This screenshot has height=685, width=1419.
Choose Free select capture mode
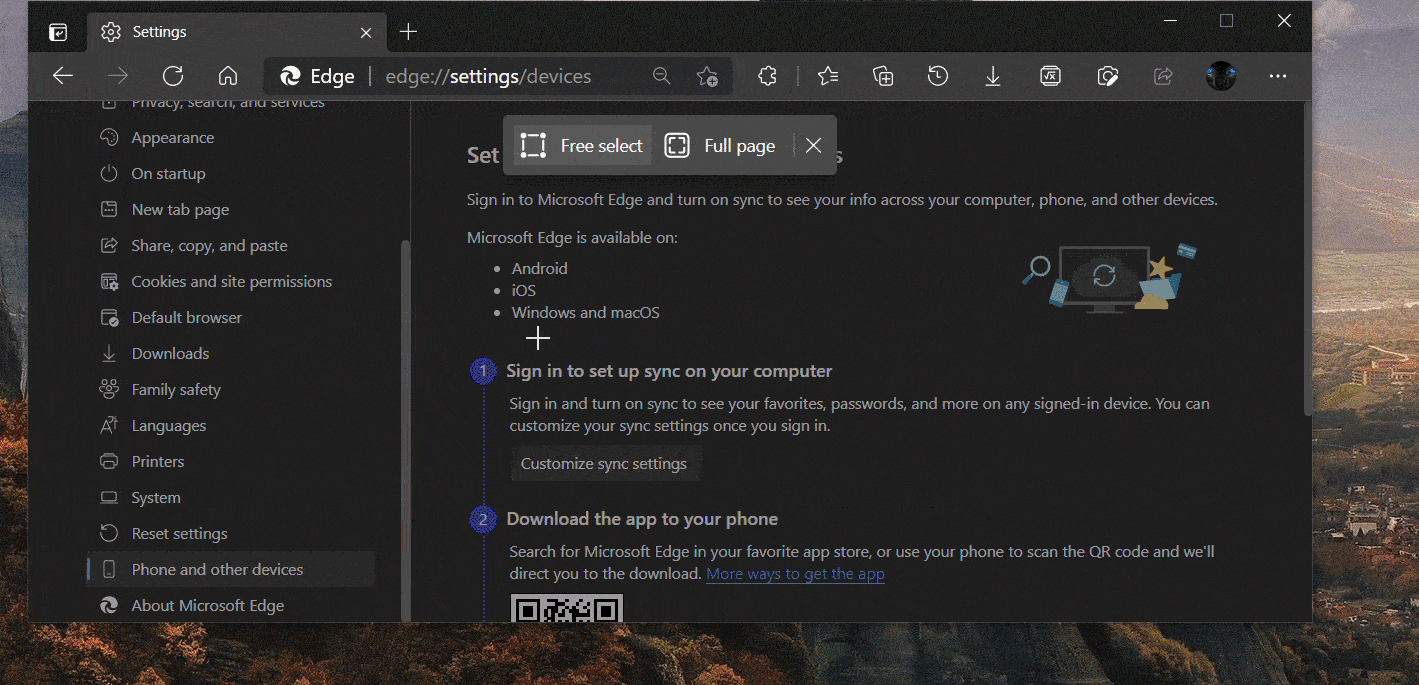click(582, 146)
